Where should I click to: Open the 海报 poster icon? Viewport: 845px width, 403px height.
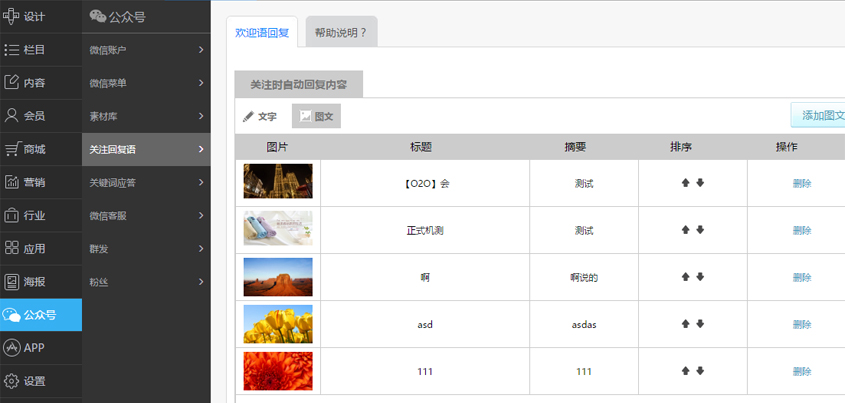(12, 282)
